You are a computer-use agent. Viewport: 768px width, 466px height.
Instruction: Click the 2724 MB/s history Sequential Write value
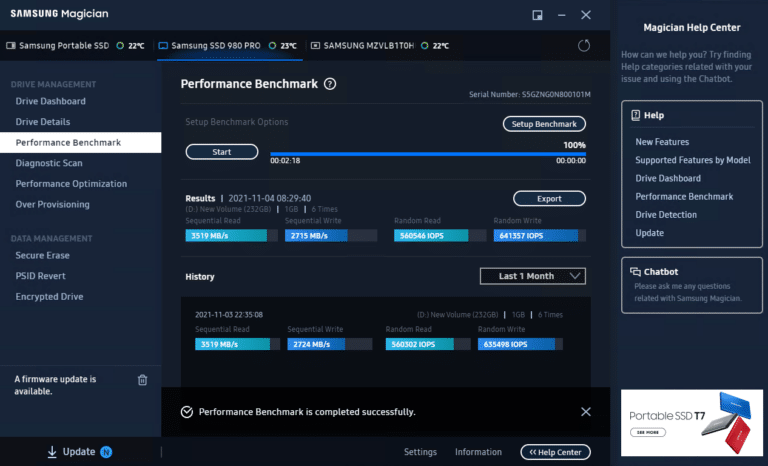point(330,344)
